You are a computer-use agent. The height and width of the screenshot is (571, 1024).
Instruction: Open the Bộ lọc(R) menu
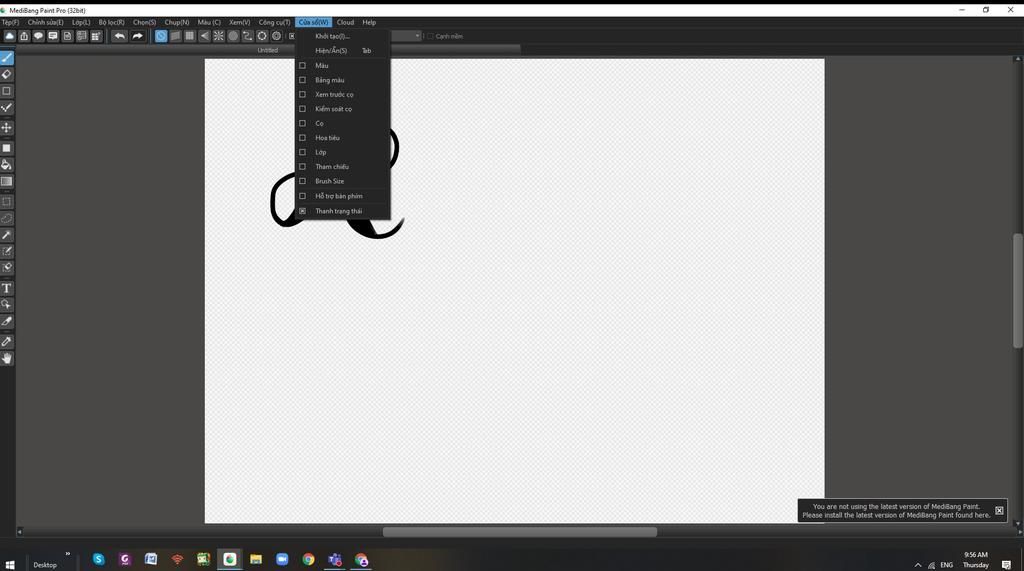pyautogui.click(x=112, y=22)
